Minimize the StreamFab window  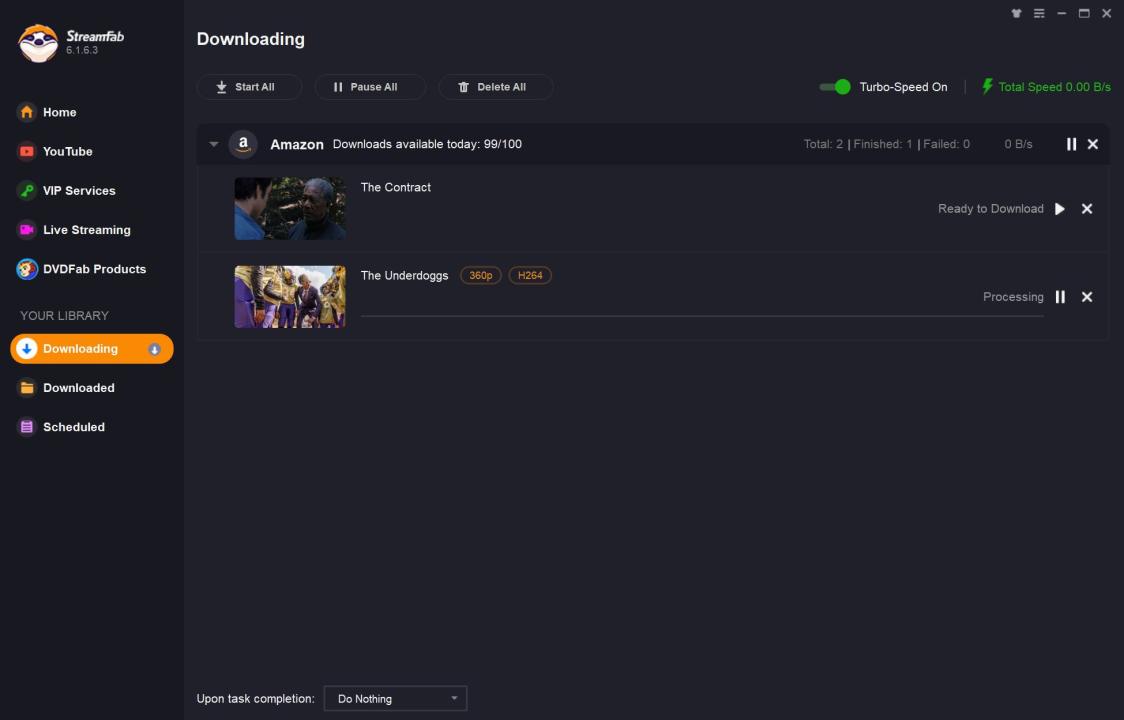pyautogui.click(x=1062, y=14)
